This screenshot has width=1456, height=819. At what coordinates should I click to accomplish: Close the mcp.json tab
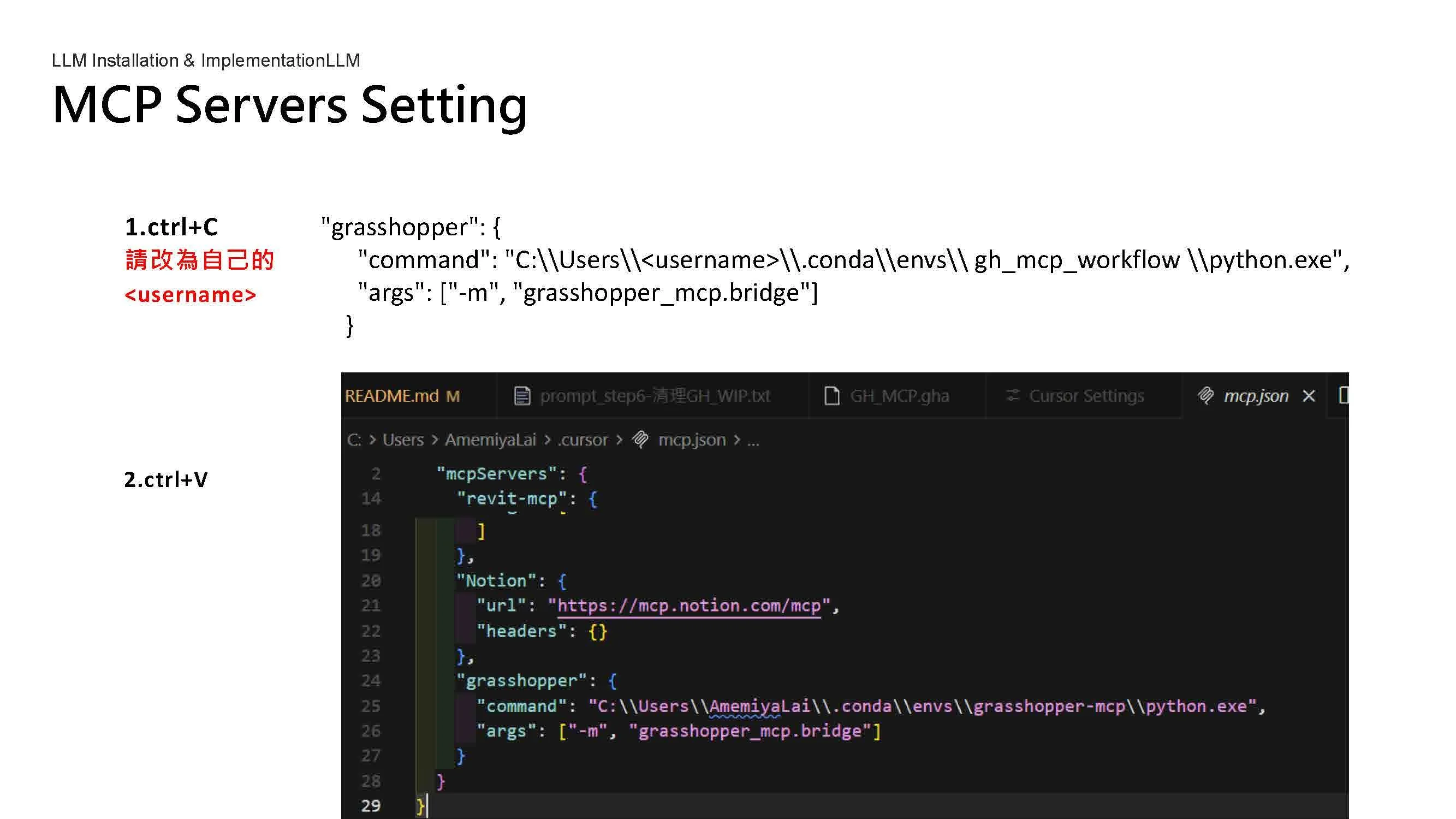click(1309, 396)
